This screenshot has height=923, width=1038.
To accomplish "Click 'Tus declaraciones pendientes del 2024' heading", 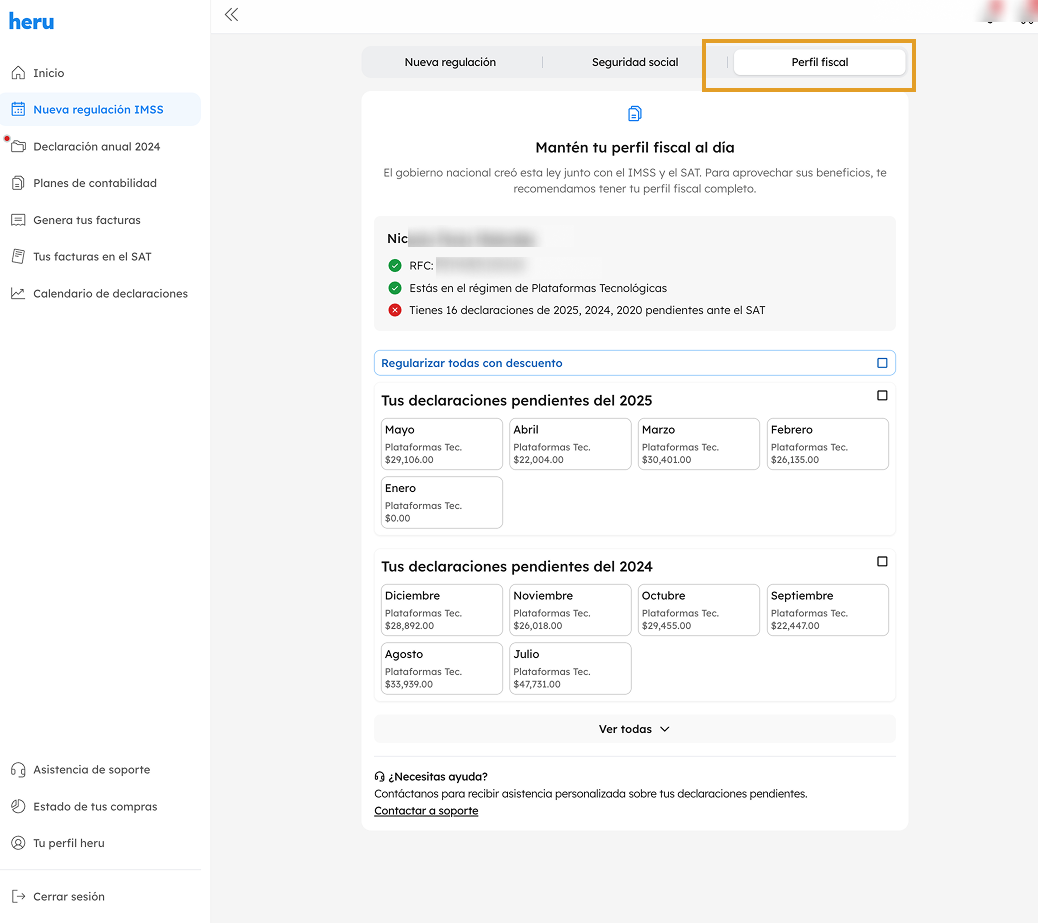I will point(516,567).
